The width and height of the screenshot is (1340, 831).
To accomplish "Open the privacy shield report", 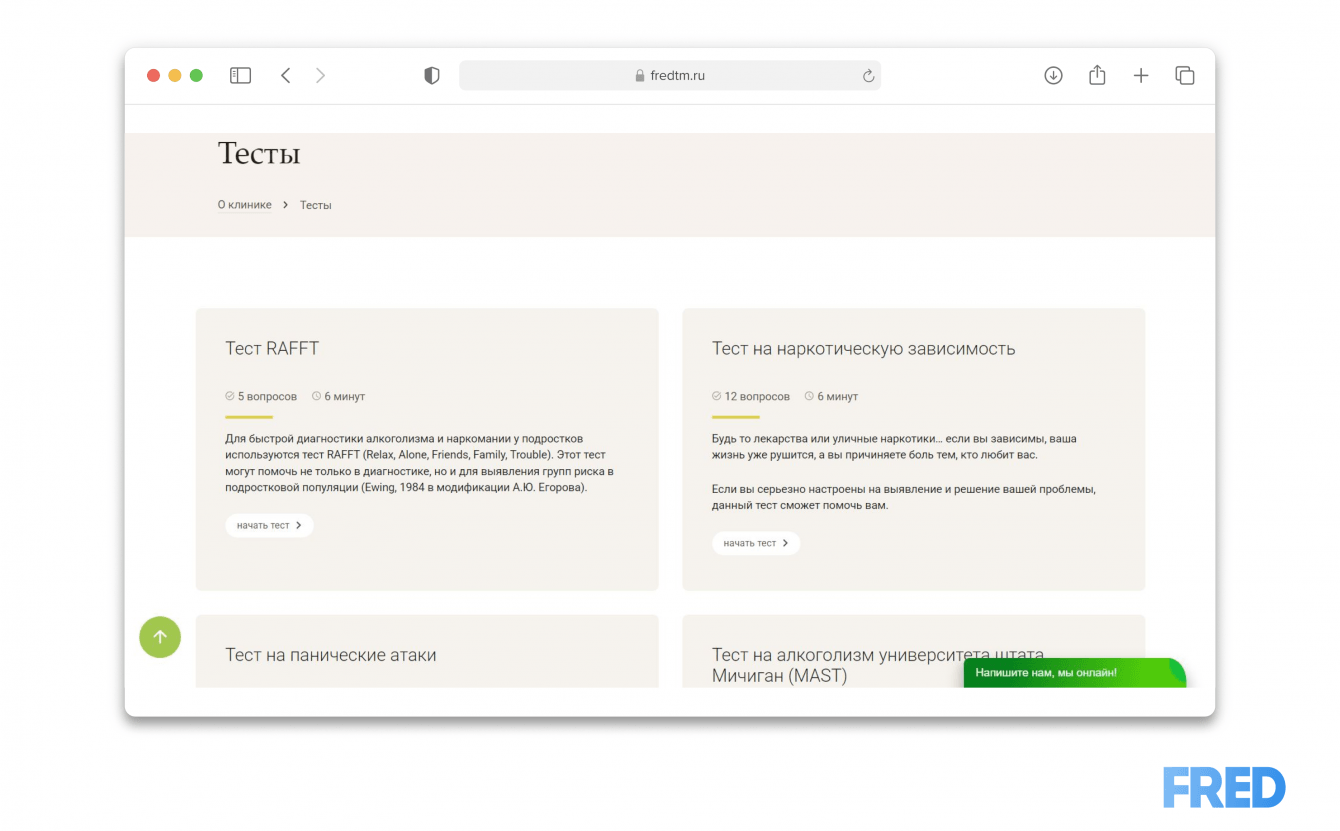I will tap(432, 76).
